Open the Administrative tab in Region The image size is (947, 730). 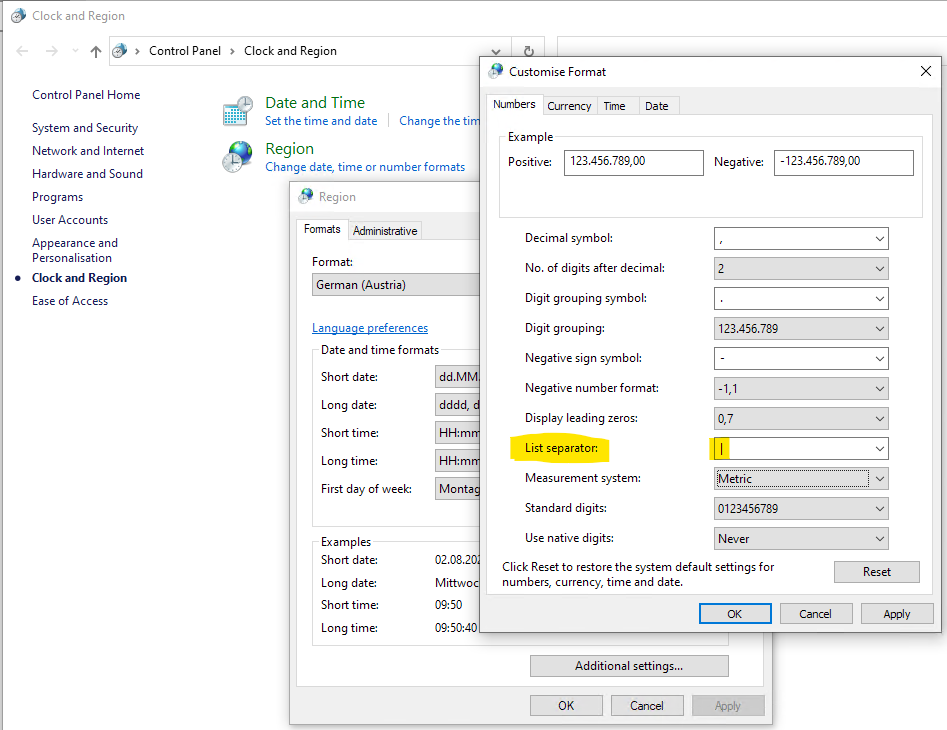coord(385,231)
